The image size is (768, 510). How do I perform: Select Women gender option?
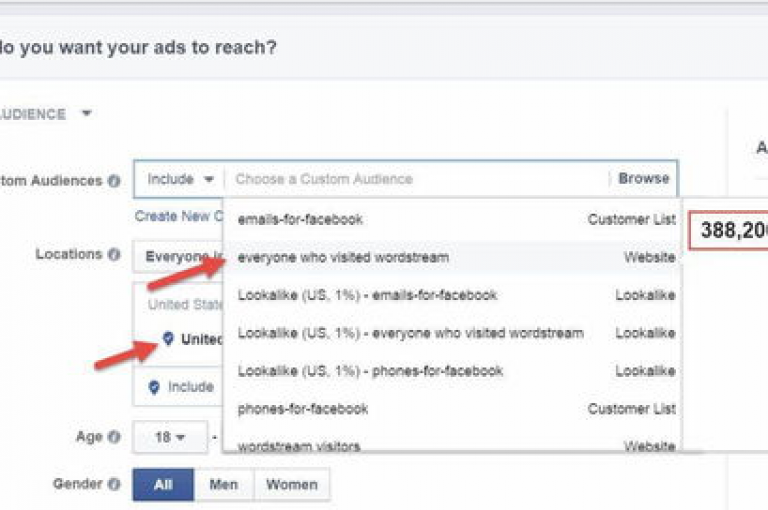(x=291, y=485)
